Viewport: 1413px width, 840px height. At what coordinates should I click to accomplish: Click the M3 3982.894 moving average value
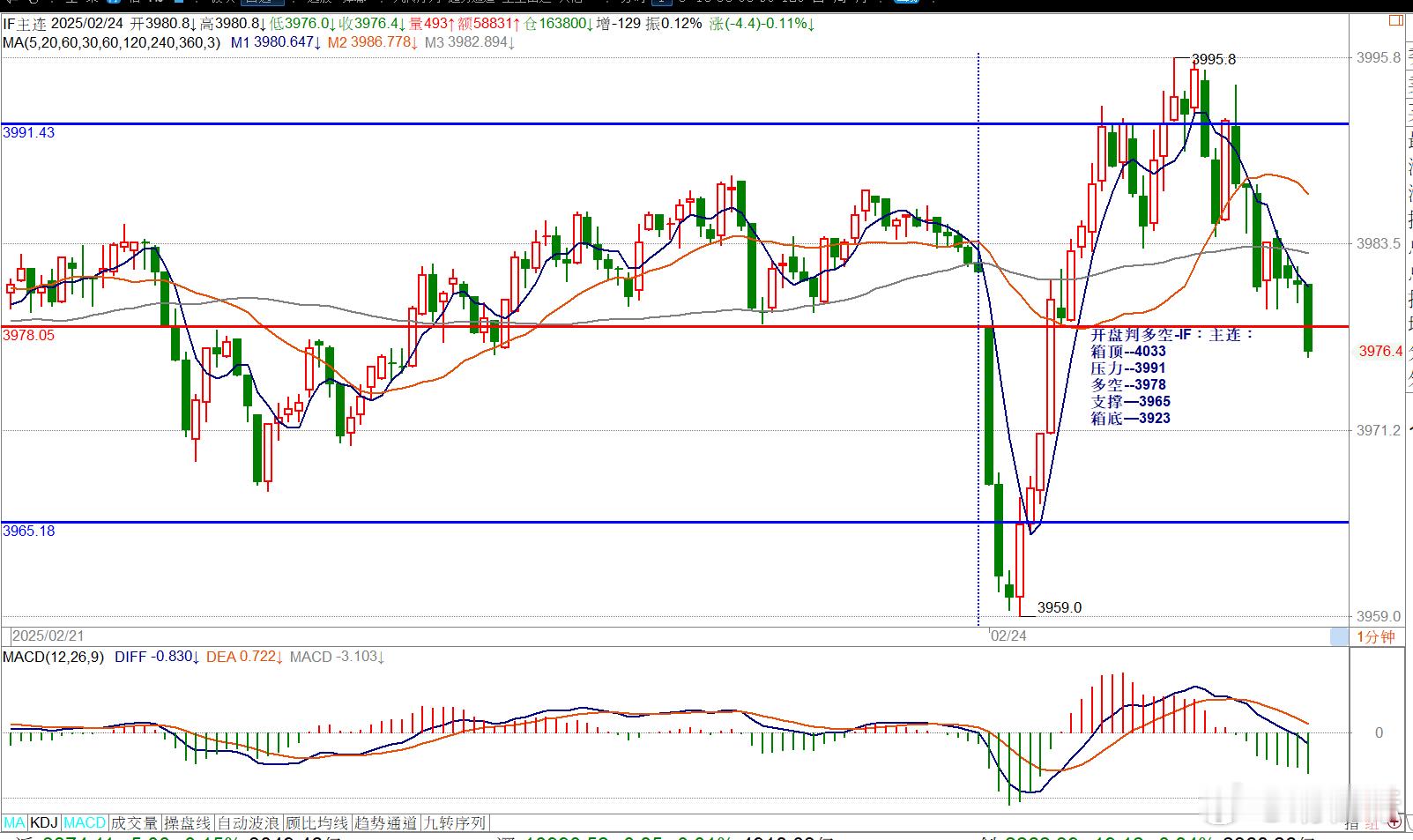click(x=469, y=41)
